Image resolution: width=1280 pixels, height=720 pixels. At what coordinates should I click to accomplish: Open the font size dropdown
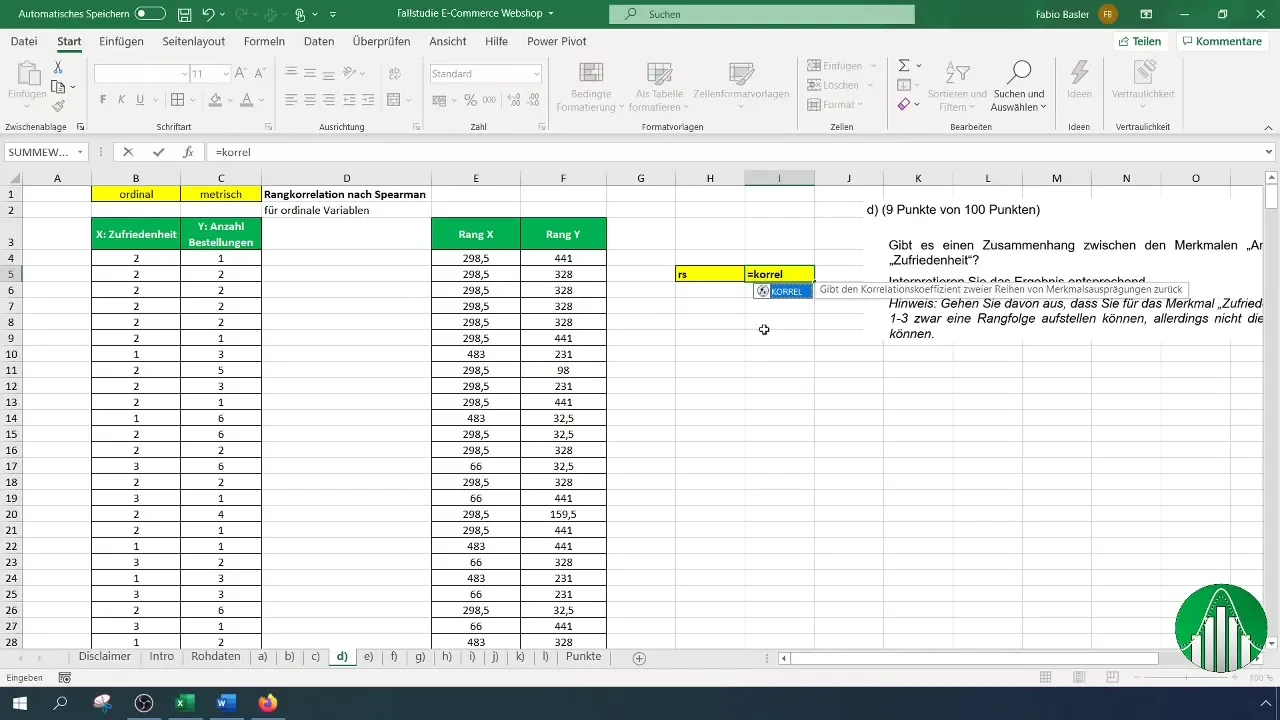[x=224, y=74]
